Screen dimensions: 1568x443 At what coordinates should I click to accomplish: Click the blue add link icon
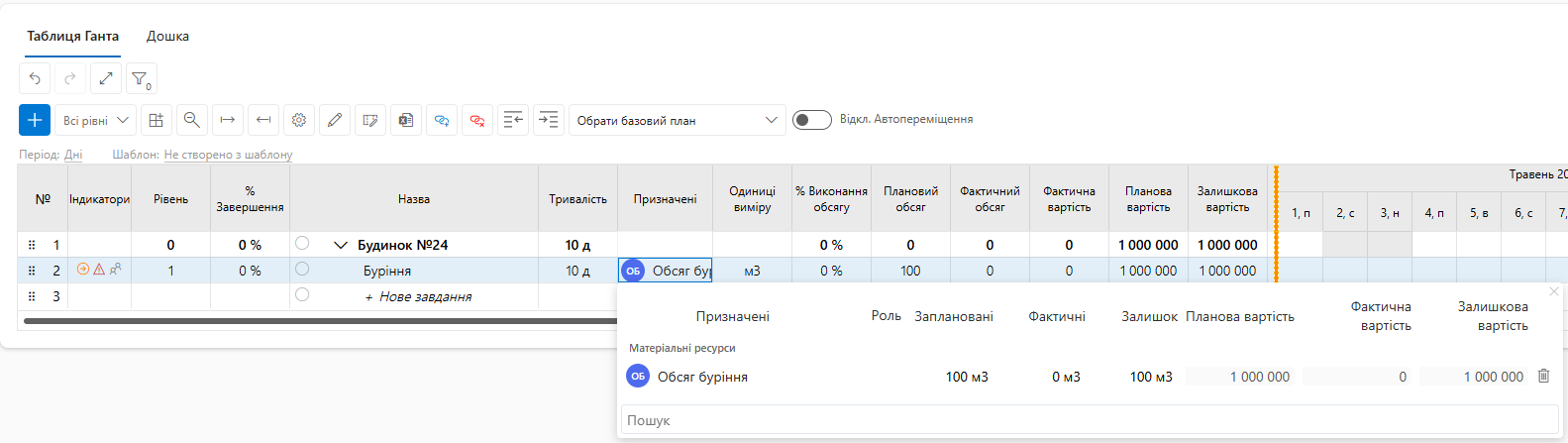click(x=442, y=120)
